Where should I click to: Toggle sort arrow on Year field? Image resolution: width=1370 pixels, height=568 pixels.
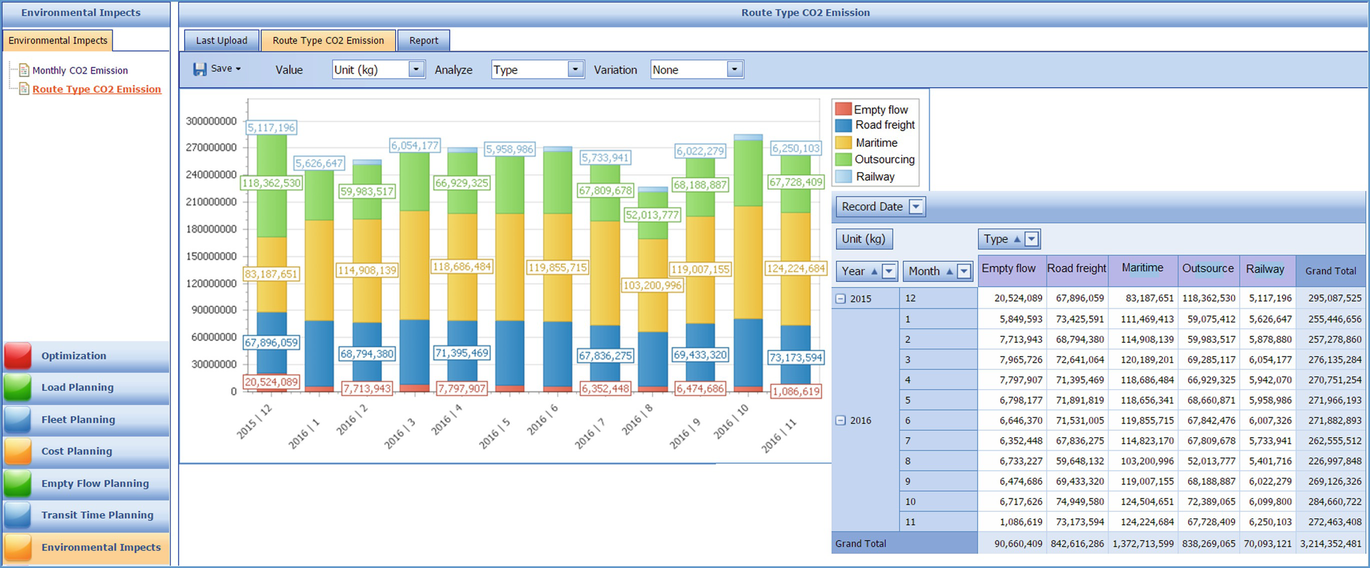[873, 271]
